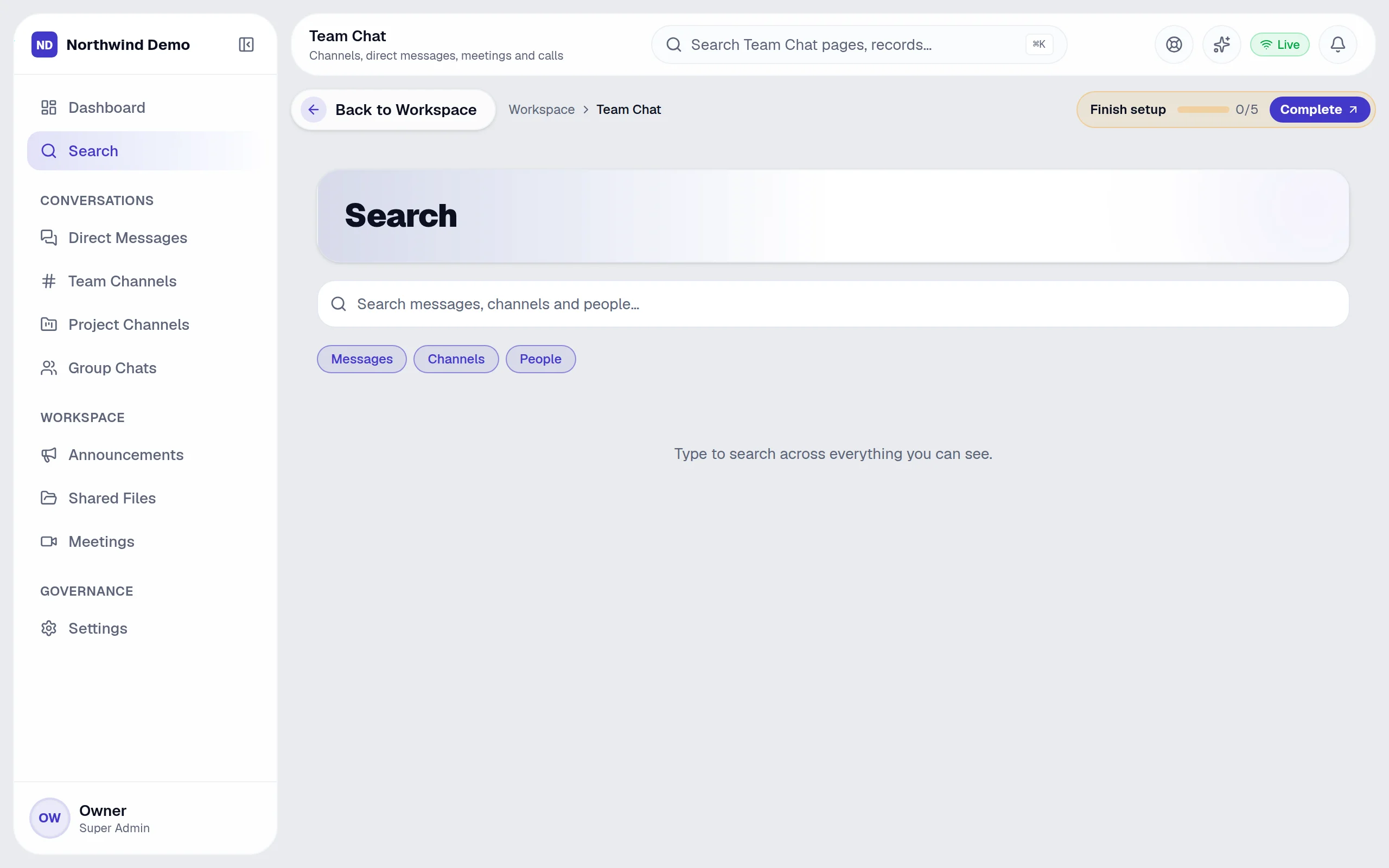Open the AI sparkles assistant icon

tap(1221, 45)
